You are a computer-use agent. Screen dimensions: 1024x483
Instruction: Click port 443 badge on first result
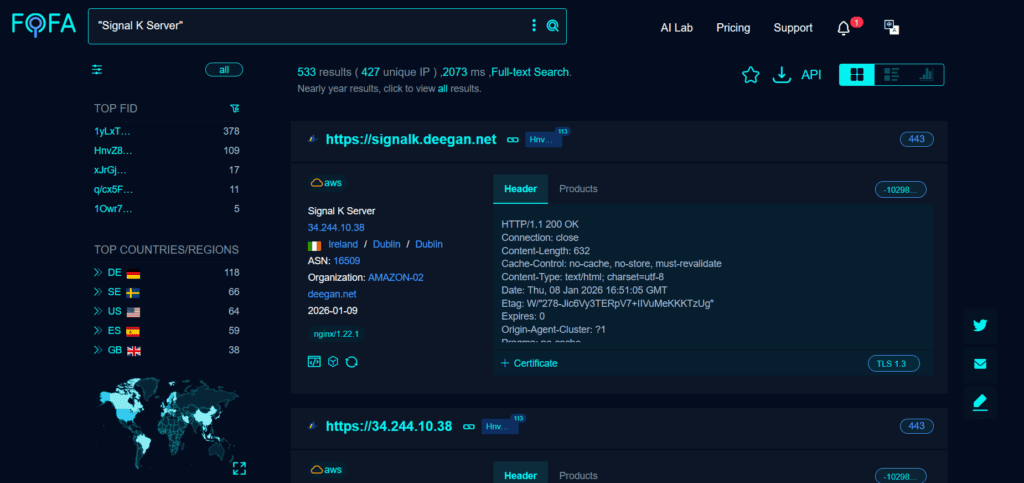point(917,139)
